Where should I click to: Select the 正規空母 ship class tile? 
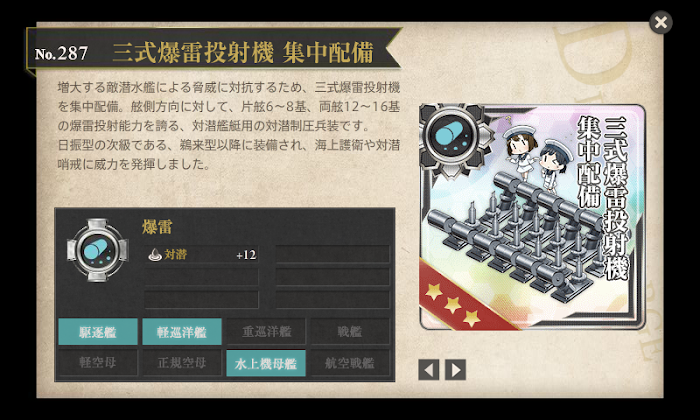[x=182, y=363]
